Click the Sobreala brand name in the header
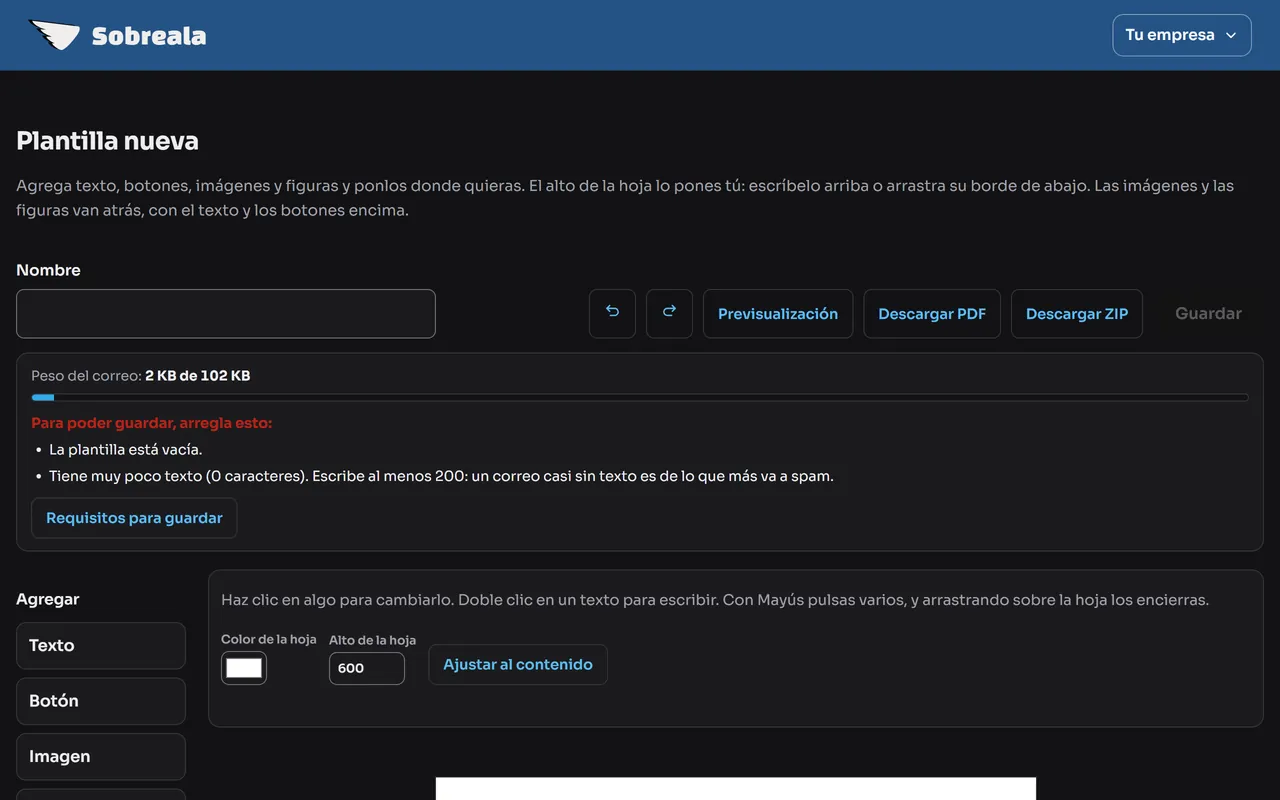 [149, 37]
